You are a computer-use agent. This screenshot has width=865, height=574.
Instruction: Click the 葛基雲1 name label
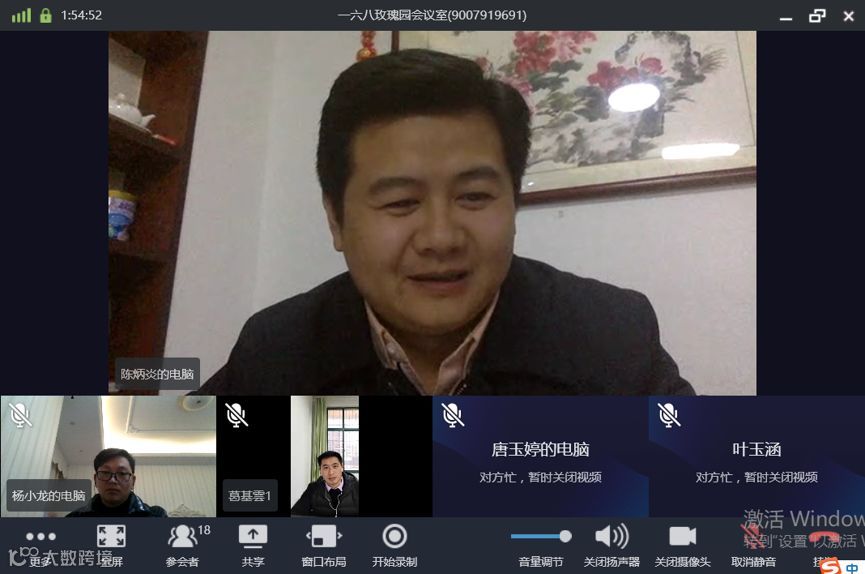[x=250, y=496]
